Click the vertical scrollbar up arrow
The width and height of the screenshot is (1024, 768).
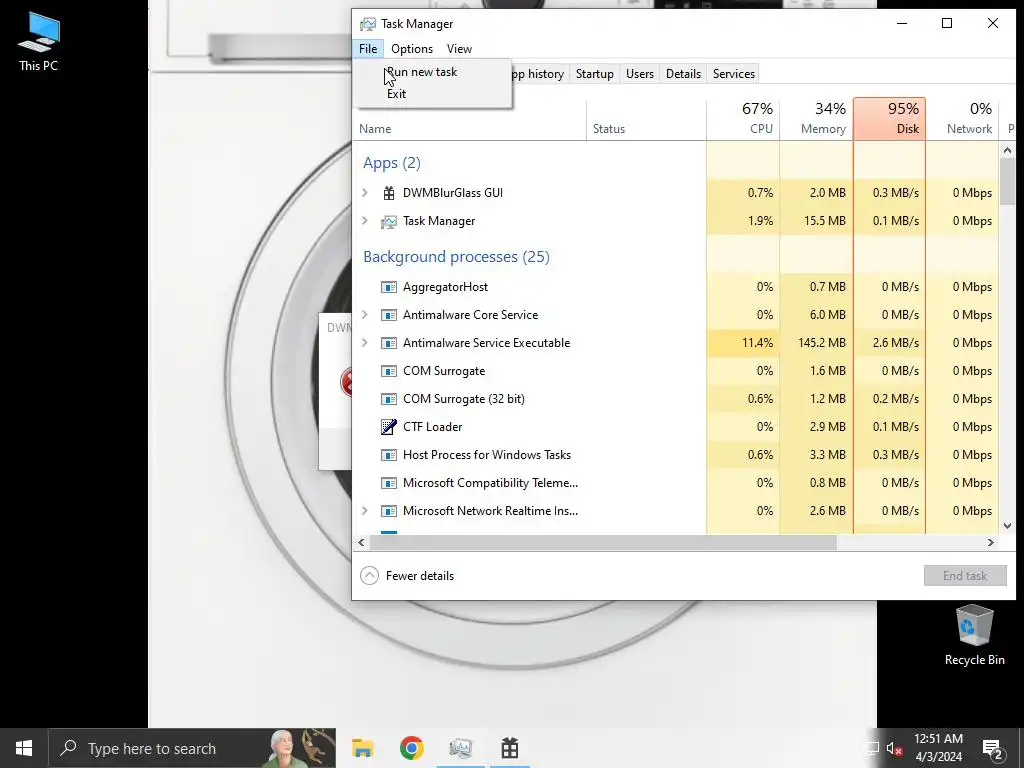[1006, 150]
